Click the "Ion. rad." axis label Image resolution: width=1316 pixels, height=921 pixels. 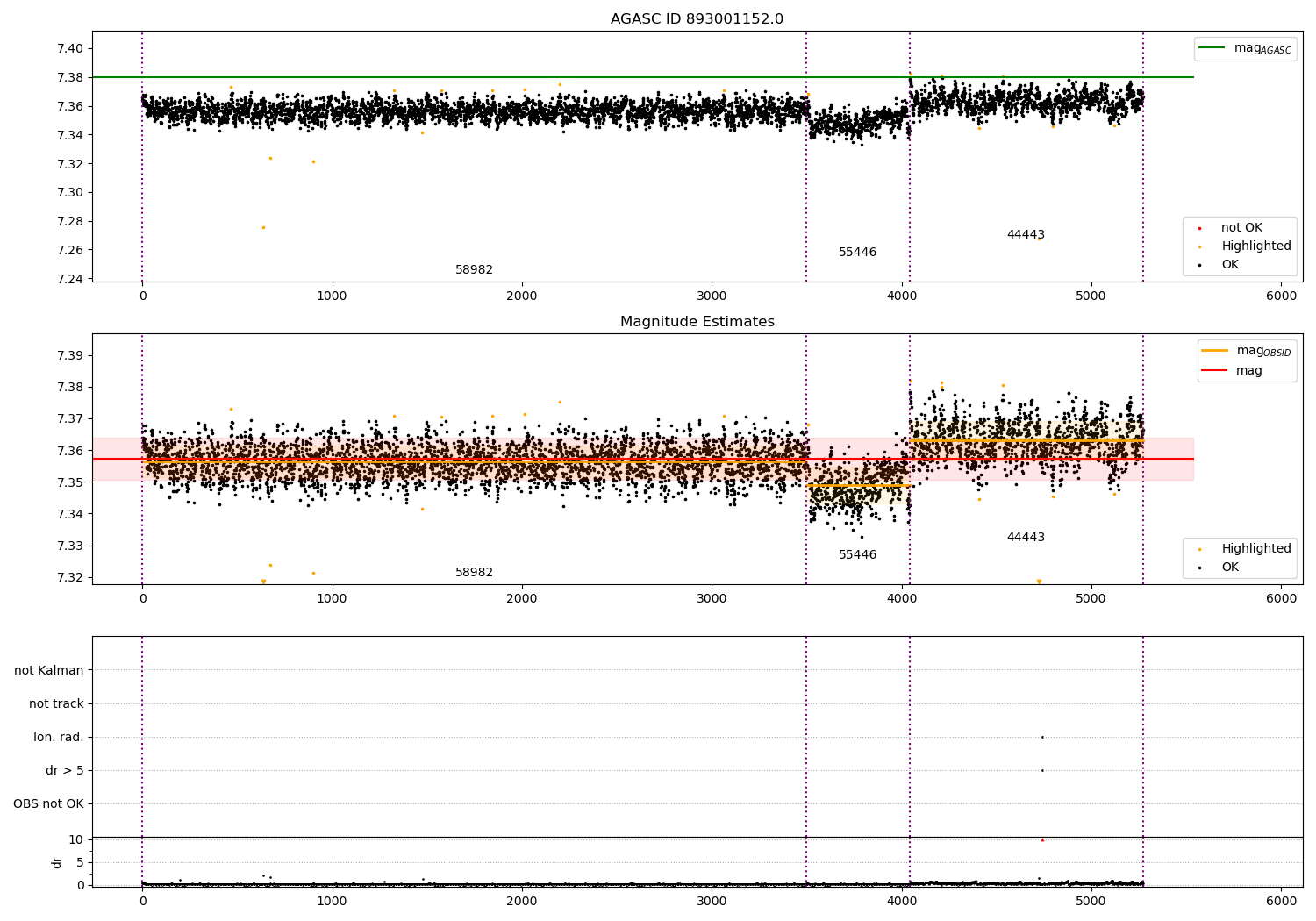coord(59,737)
